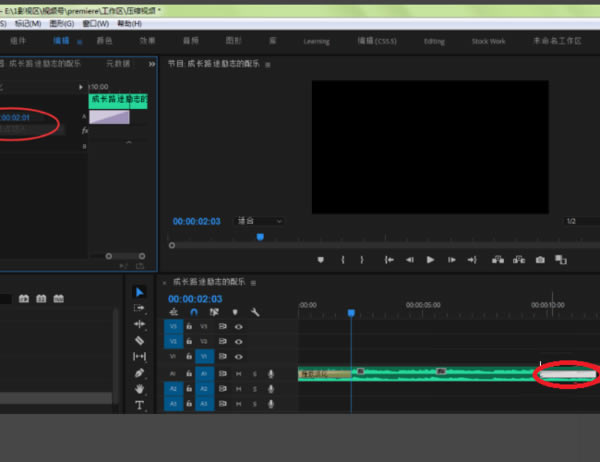Screen dimensions: 600x462
Task: Toggle the timeline snap magnet icon
Action: click(x=195, y=313)
